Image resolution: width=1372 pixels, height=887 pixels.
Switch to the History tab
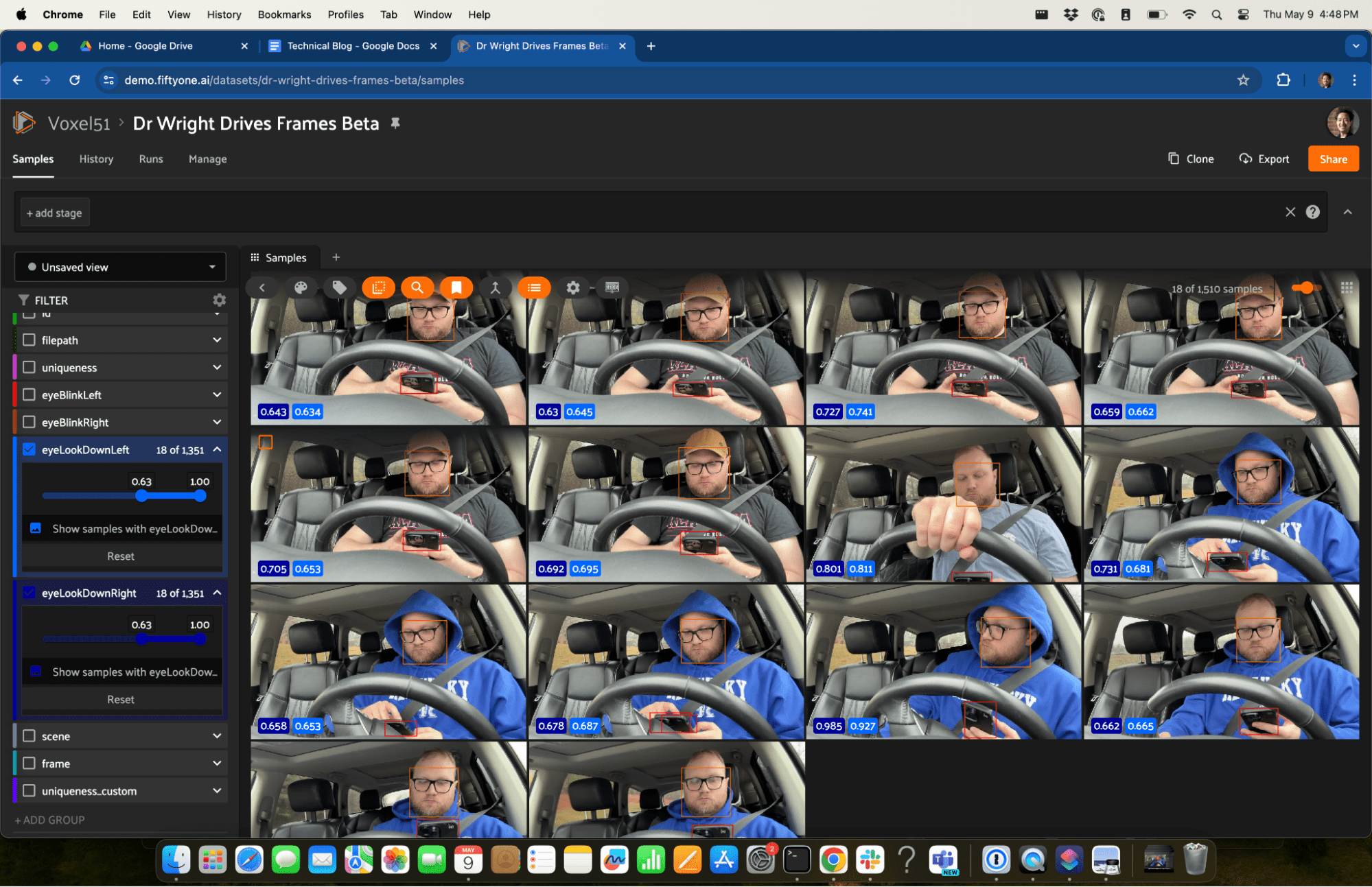[96, 158]
